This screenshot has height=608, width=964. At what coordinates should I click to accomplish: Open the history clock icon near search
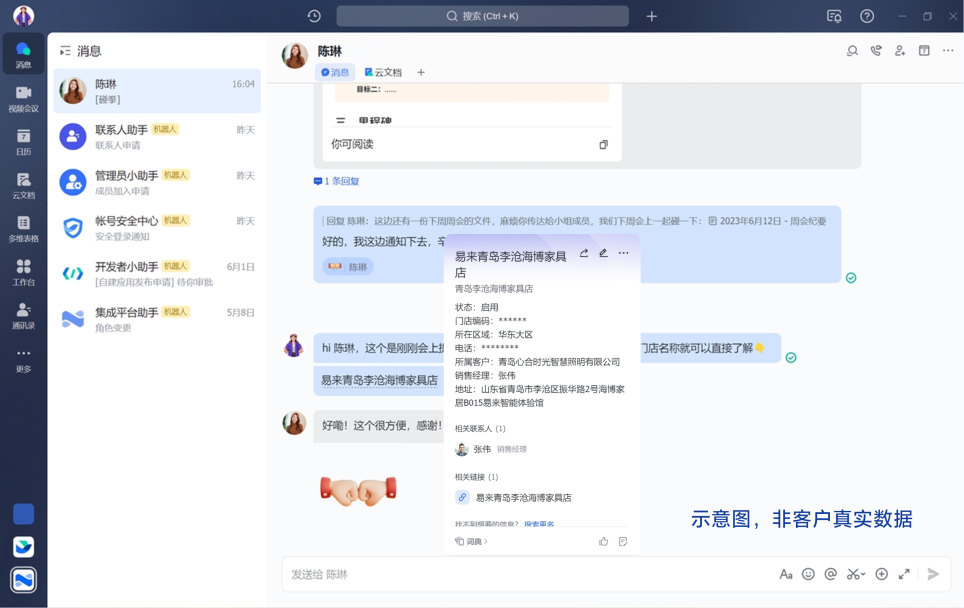[314, 16]
